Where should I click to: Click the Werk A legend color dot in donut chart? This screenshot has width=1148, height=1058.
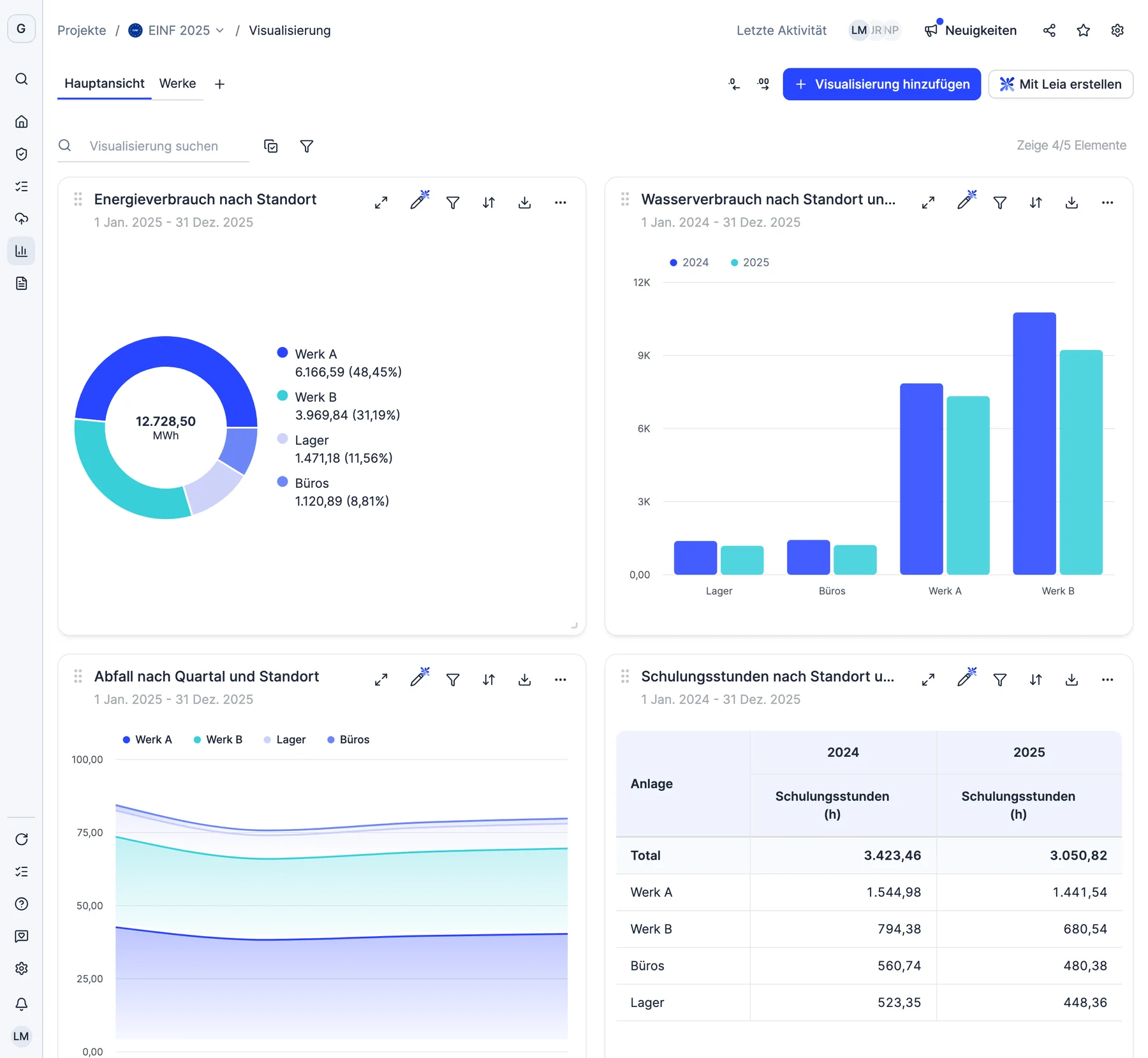(283, 353)
